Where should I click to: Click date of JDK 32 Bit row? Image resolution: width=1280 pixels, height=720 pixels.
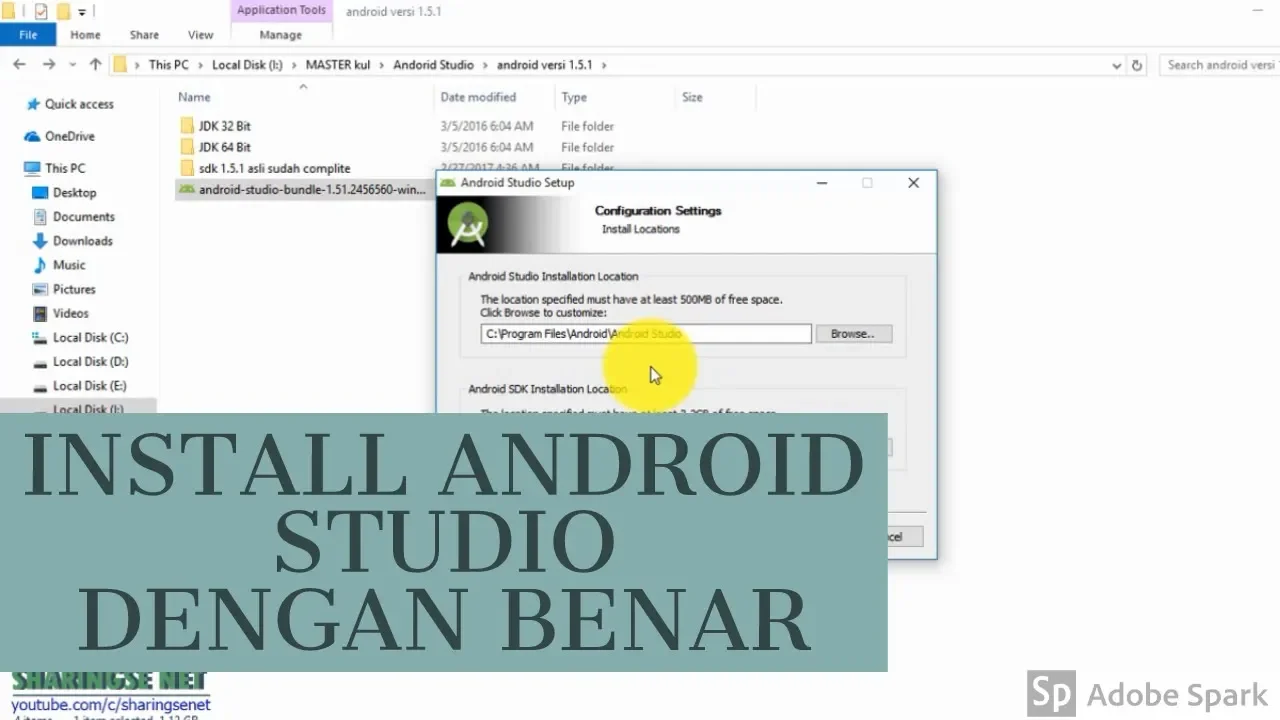[x=487, y=126]
